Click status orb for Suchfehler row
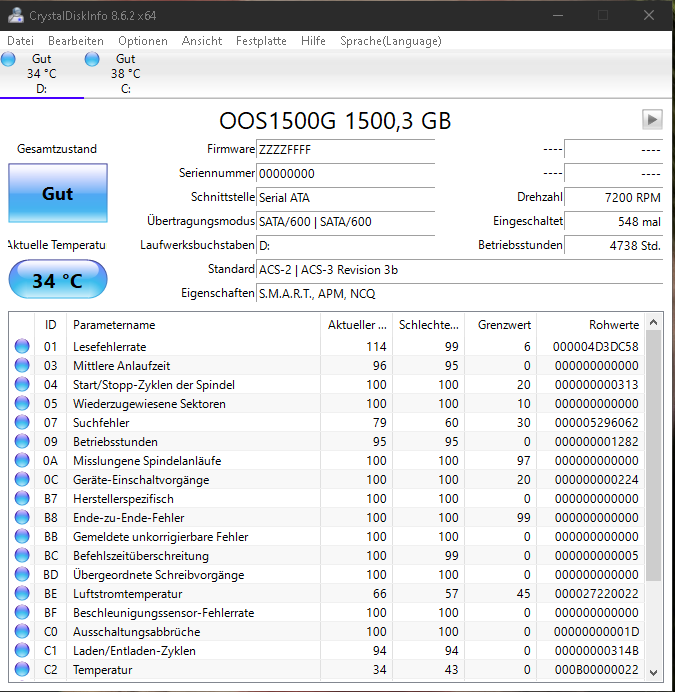Screen dimensions: 675x692 click(x=22, y=422)
